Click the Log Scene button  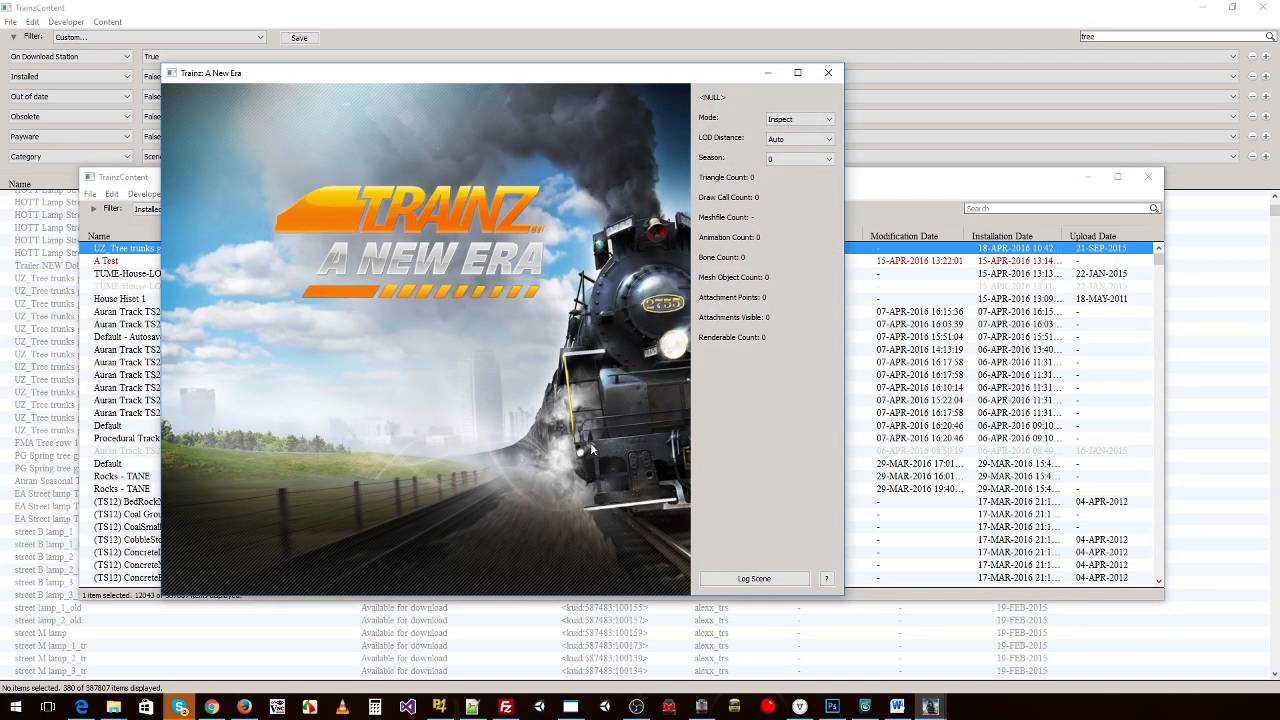pos(754,579)
